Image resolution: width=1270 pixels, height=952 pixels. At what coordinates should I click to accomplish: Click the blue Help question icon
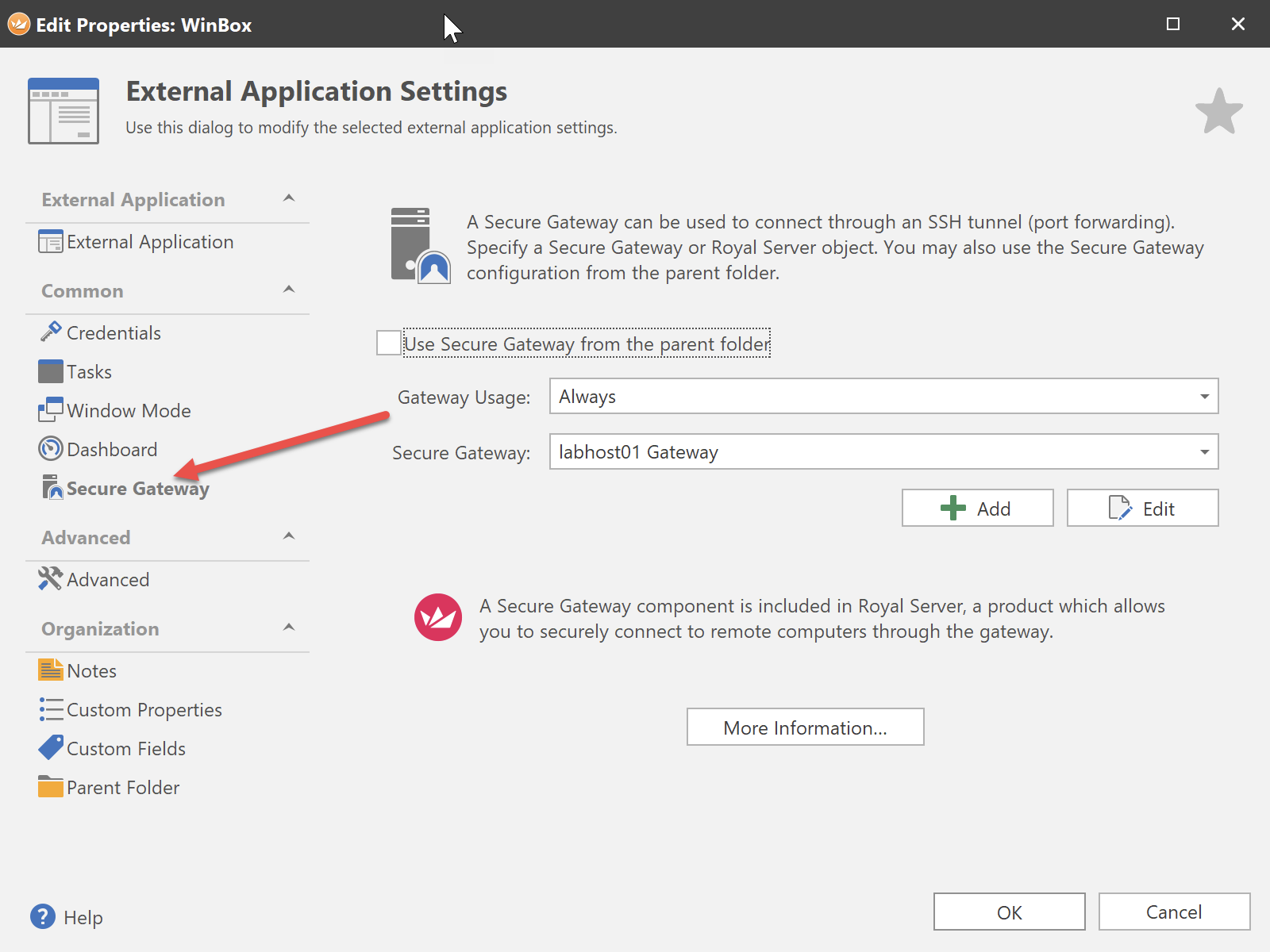43,917
